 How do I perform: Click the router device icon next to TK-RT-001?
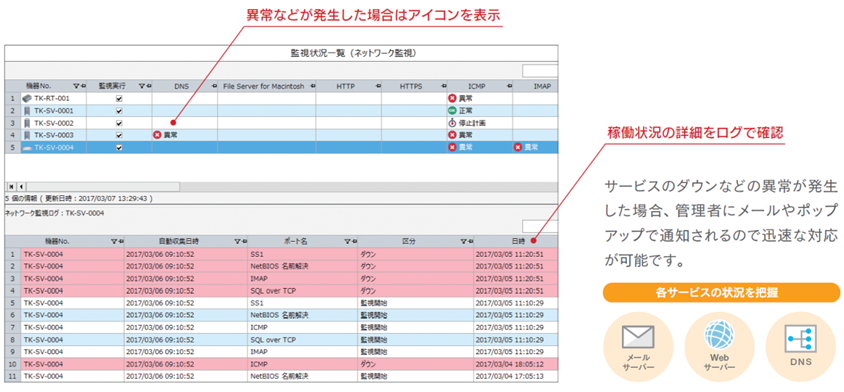tap(27, 99)
